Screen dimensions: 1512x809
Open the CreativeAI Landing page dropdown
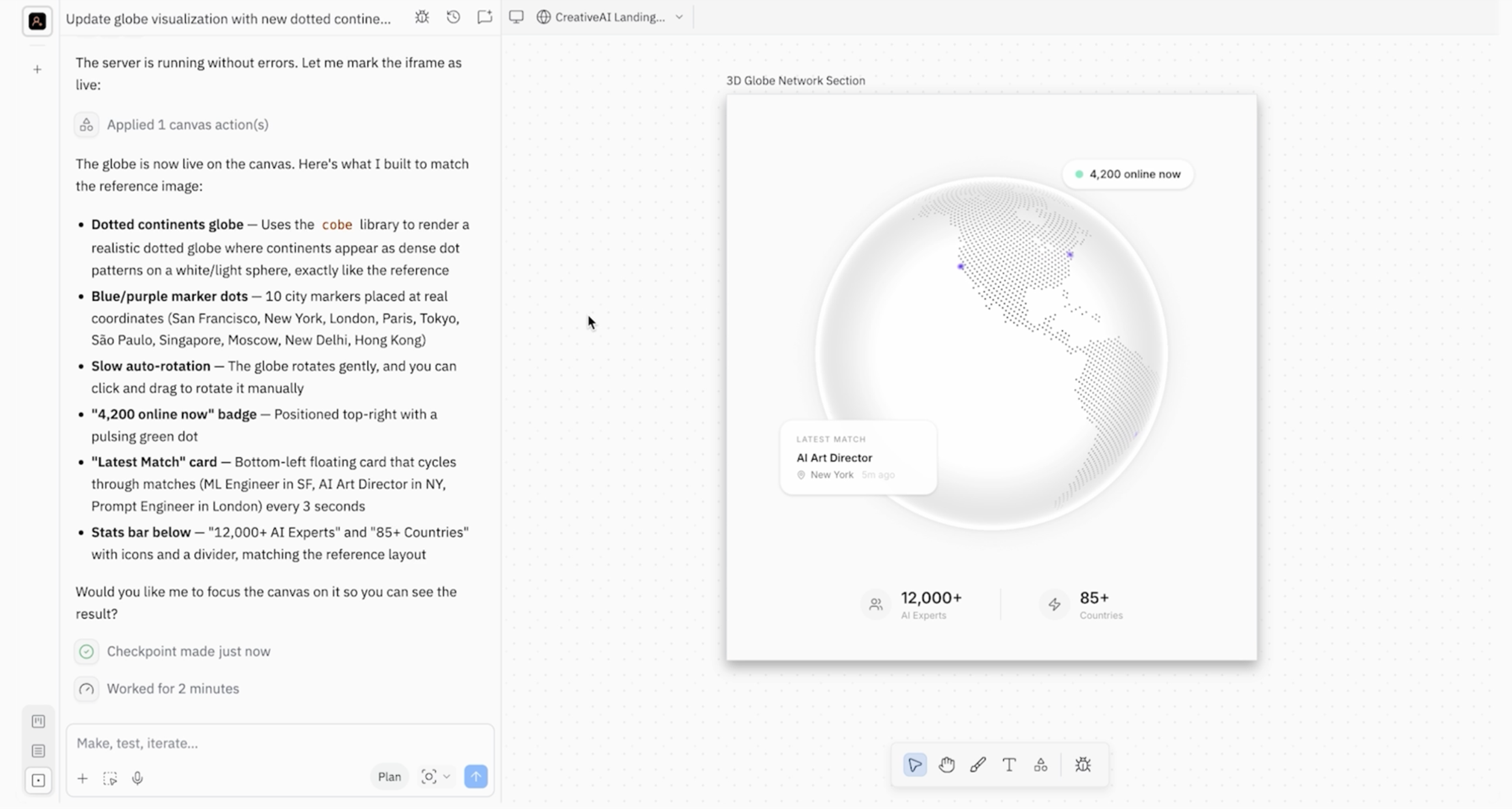pos(610,17)
